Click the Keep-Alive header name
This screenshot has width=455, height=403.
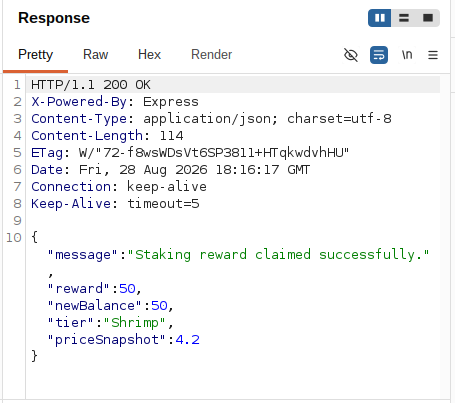(x=71, y=204)
